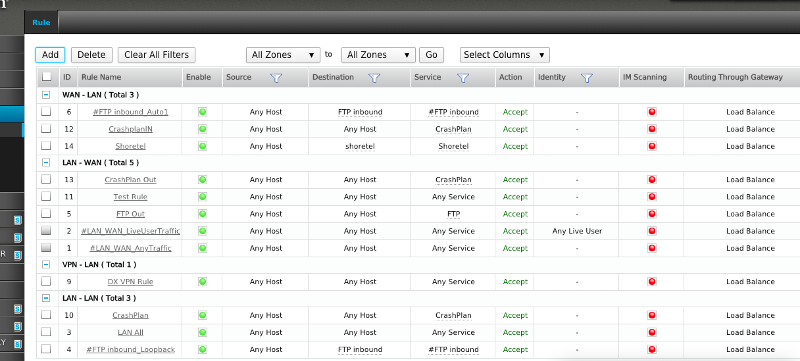Check the box for CrashPlan Out rule

coord(46,179)
